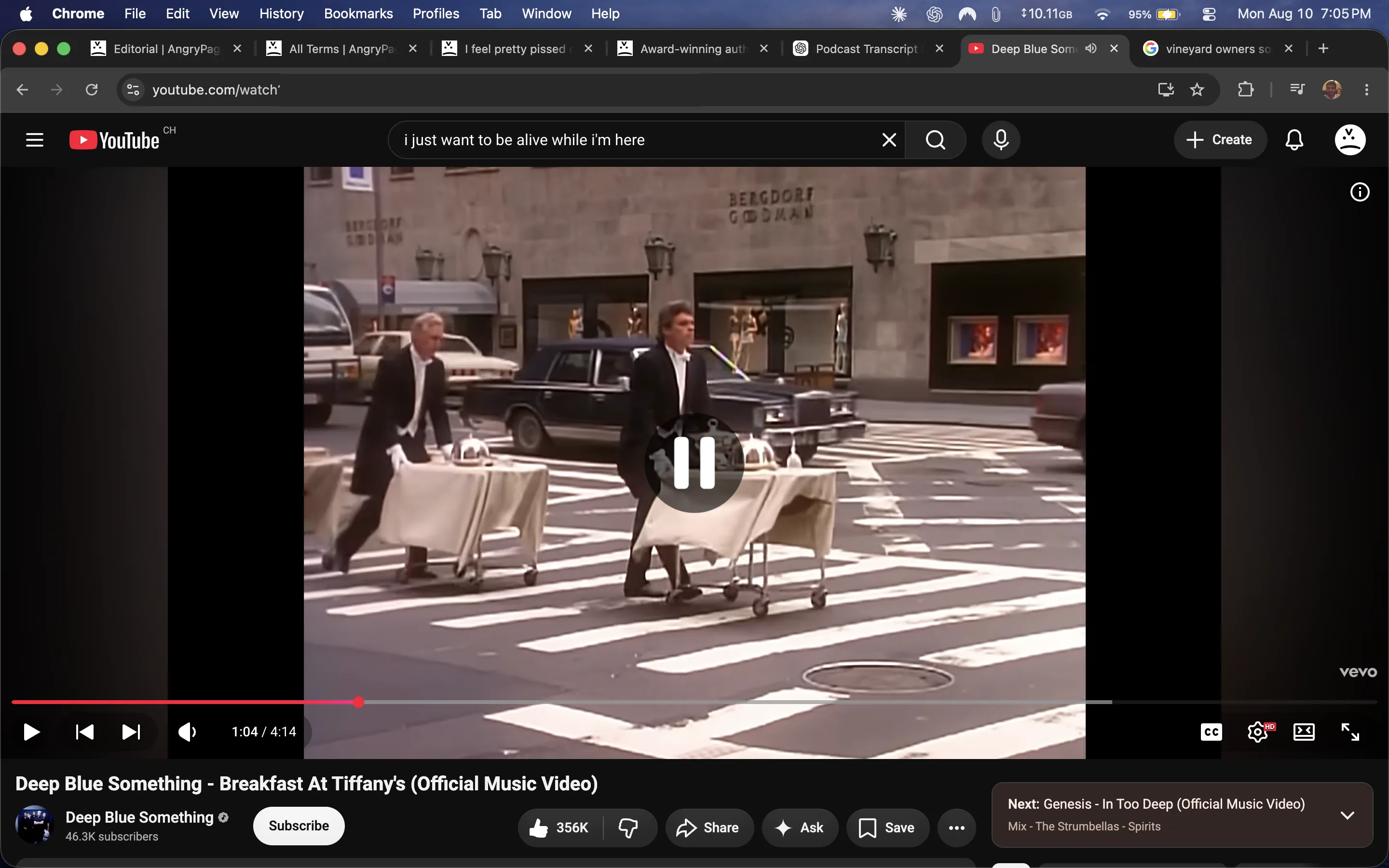Like the Breakfast At Tiffany's video
1389x868 pixels.
coord(559,828)
